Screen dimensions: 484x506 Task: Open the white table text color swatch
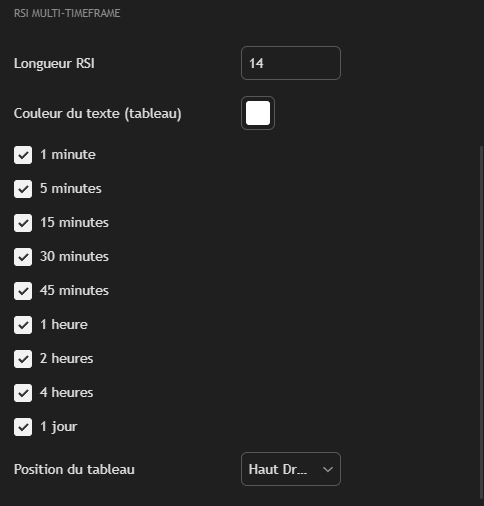click(x=258, y=113)
